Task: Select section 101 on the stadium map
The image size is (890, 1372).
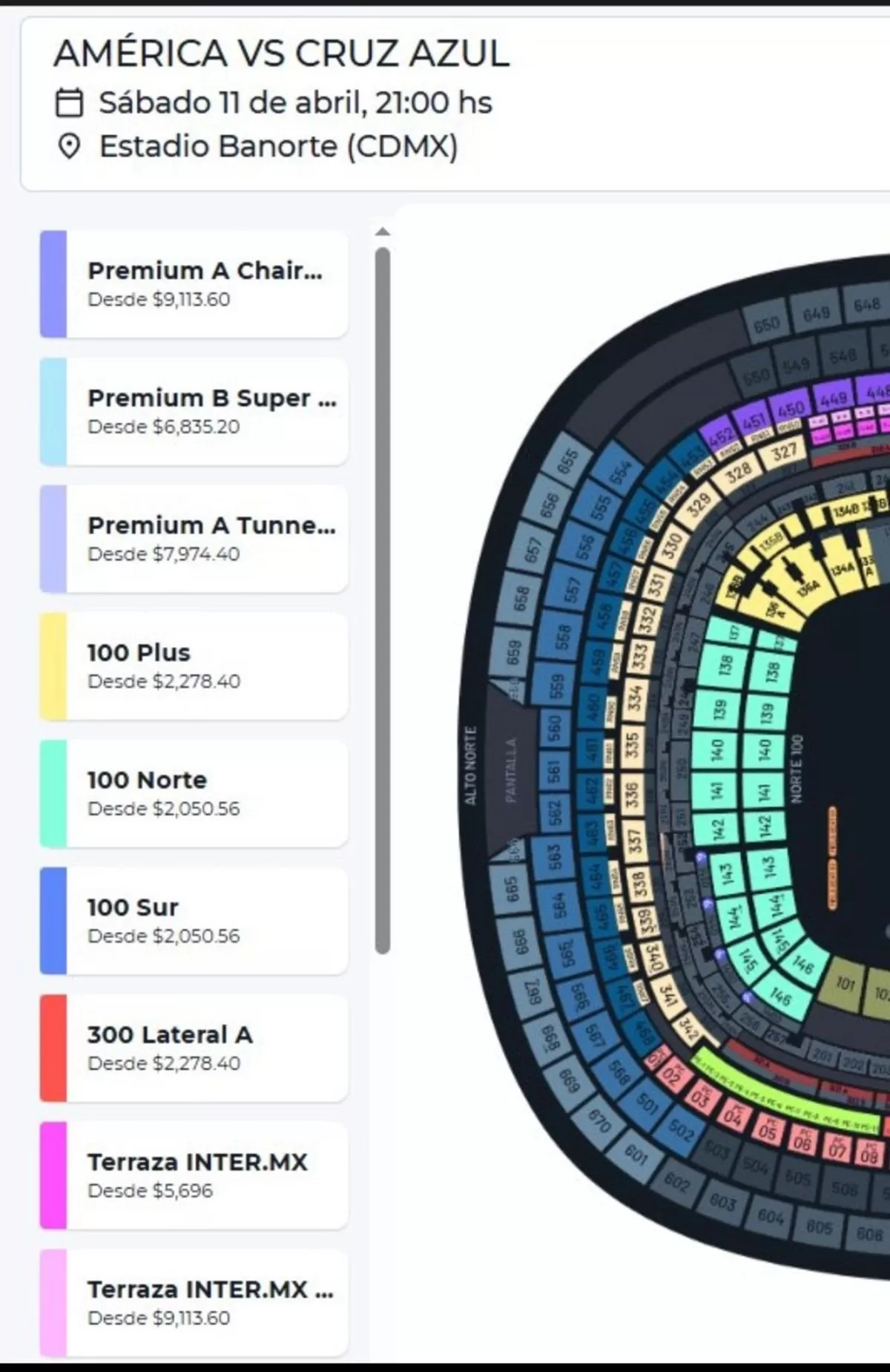Action: coord(845,984)
